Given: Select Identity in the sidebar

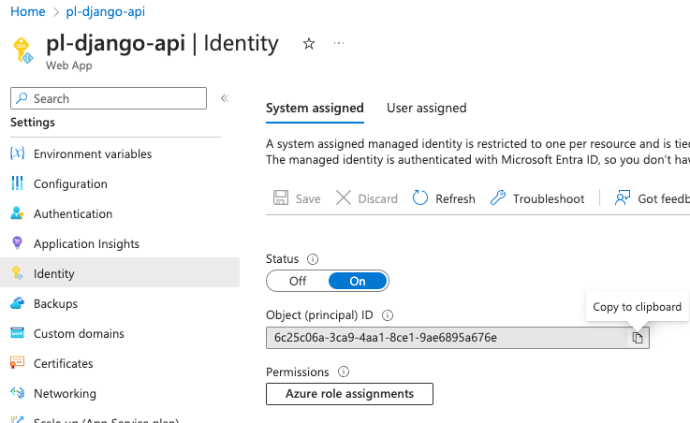Looking at the screenshot, I should click(x=120, y=272).
